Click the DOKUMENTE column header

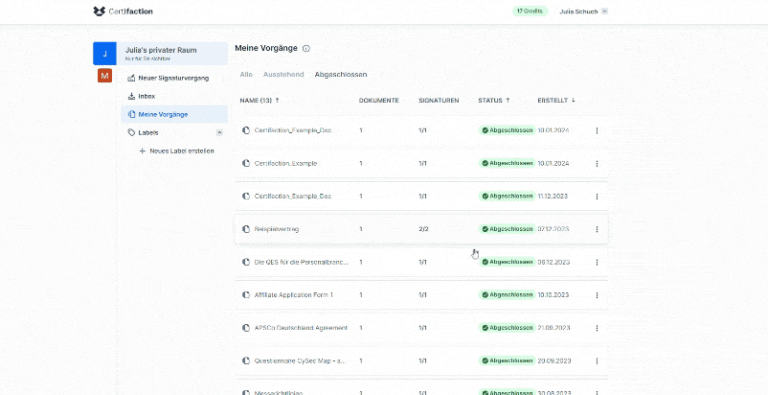coord(379,100)
